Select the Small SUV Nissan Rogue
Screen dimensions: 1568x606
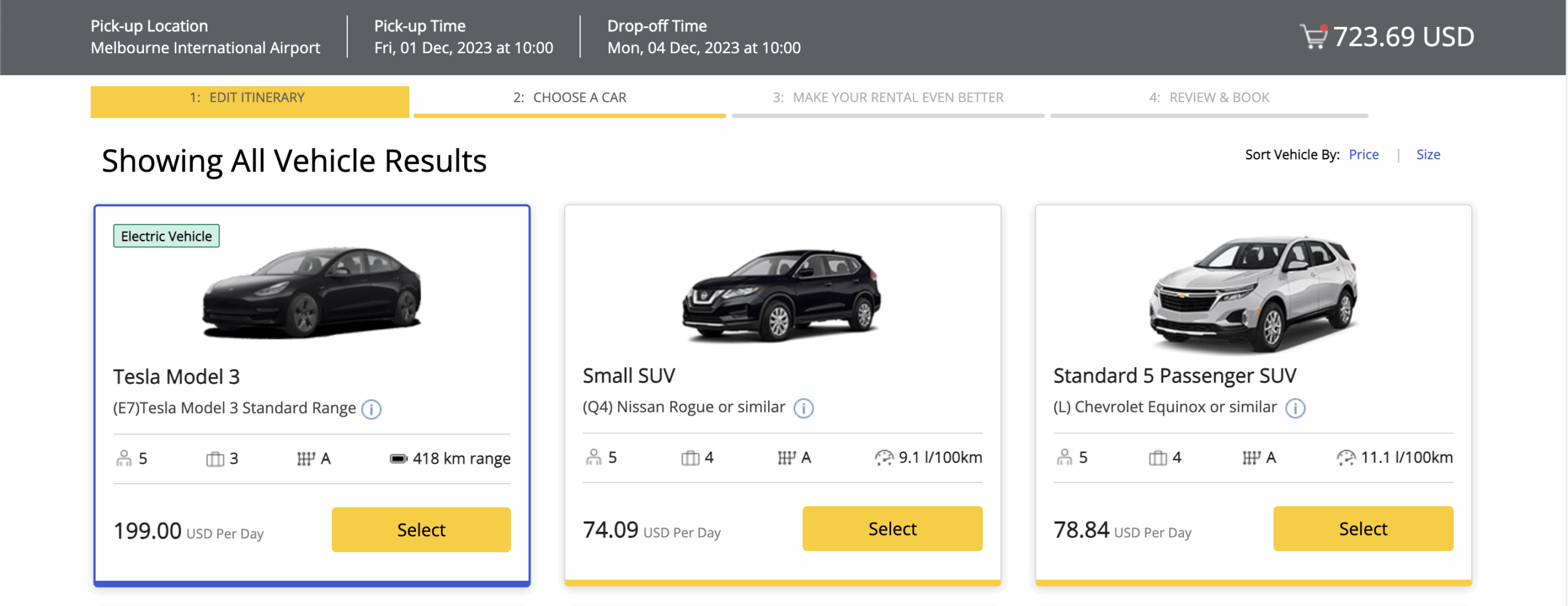[x=892, y=528]
